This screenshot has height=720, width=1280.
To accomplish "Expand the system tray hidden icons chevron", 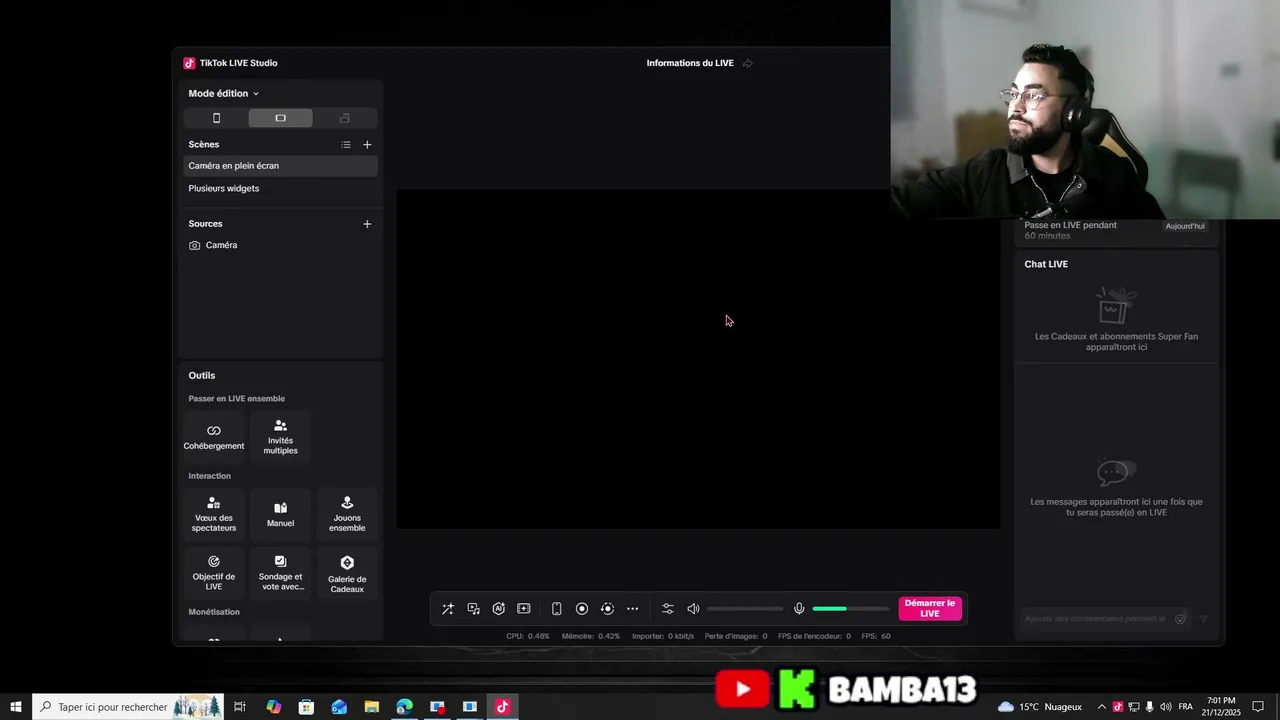I will [1102, 707].
